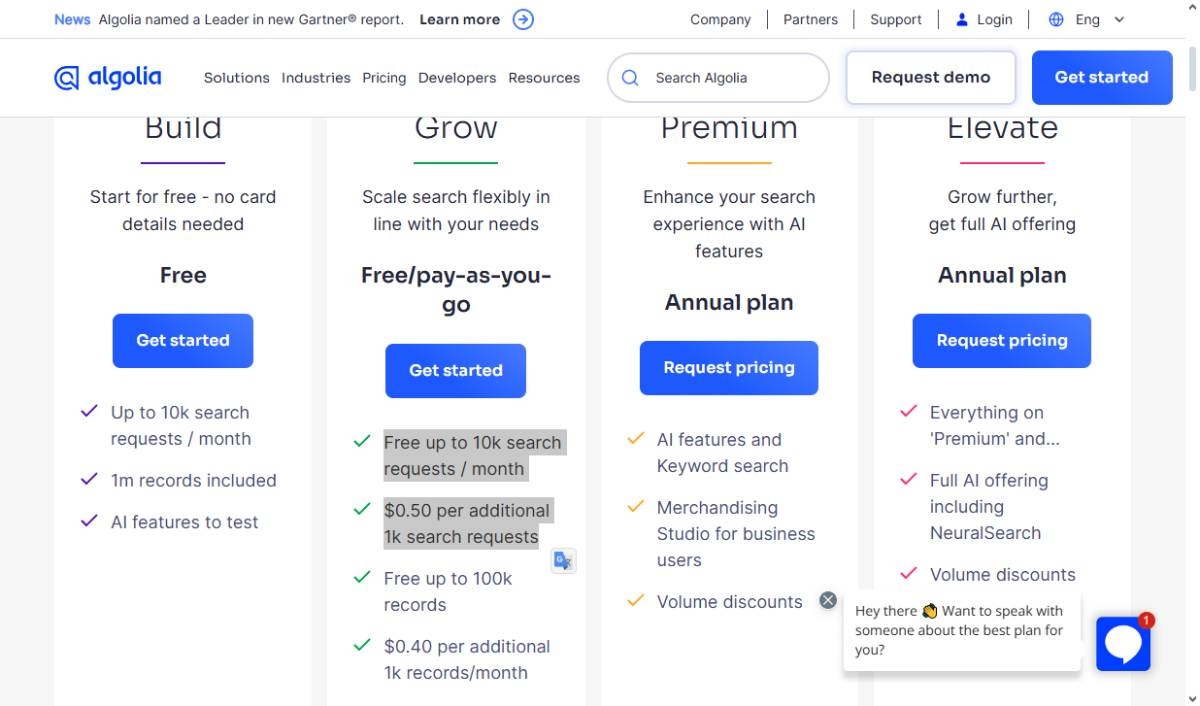Expand the Resources menu
The image size is (1200, 706).
click(x=544, y=78)
